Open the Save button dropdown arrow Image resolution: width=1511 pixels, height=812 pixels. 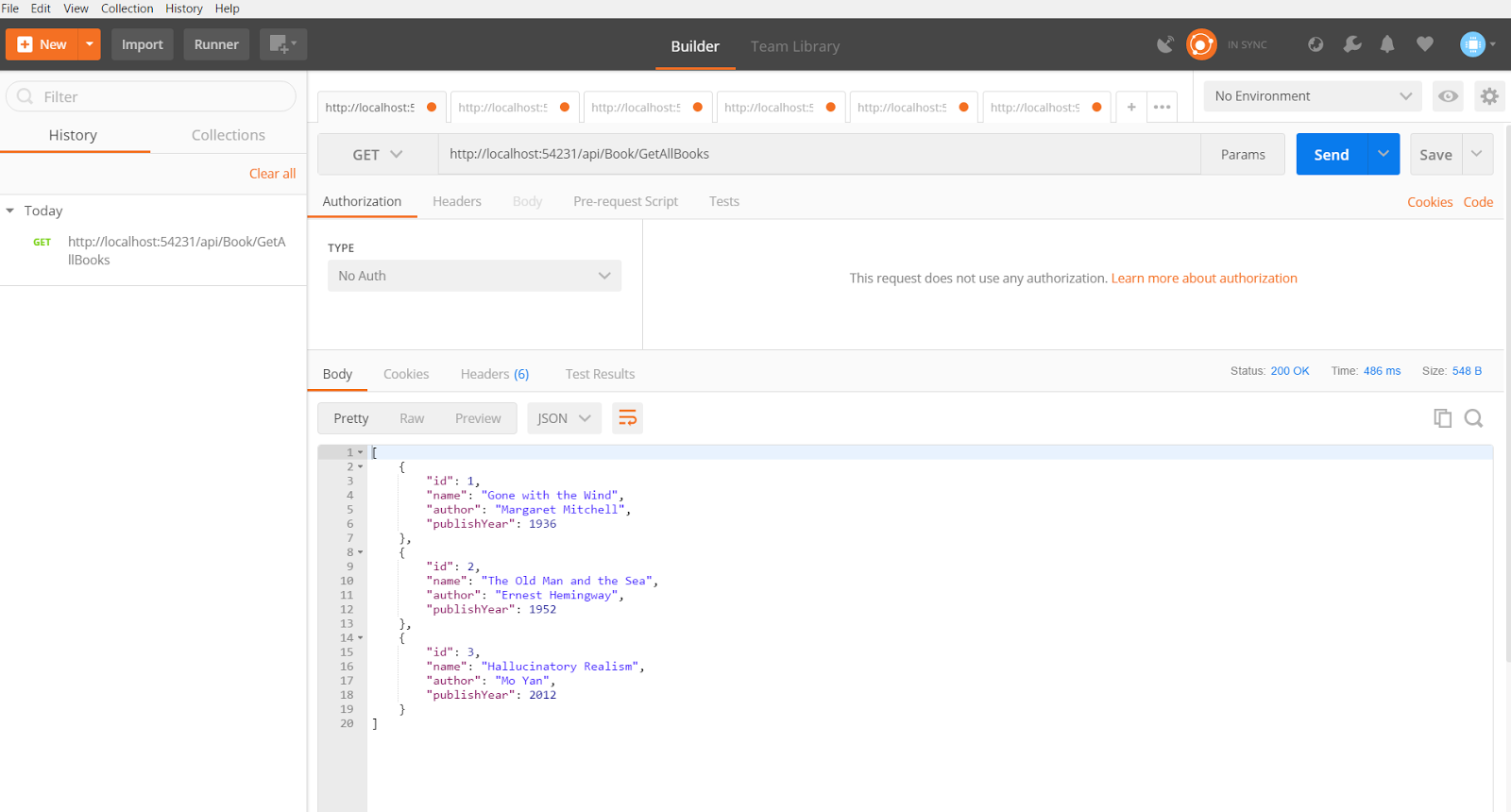pos(1477,154)
